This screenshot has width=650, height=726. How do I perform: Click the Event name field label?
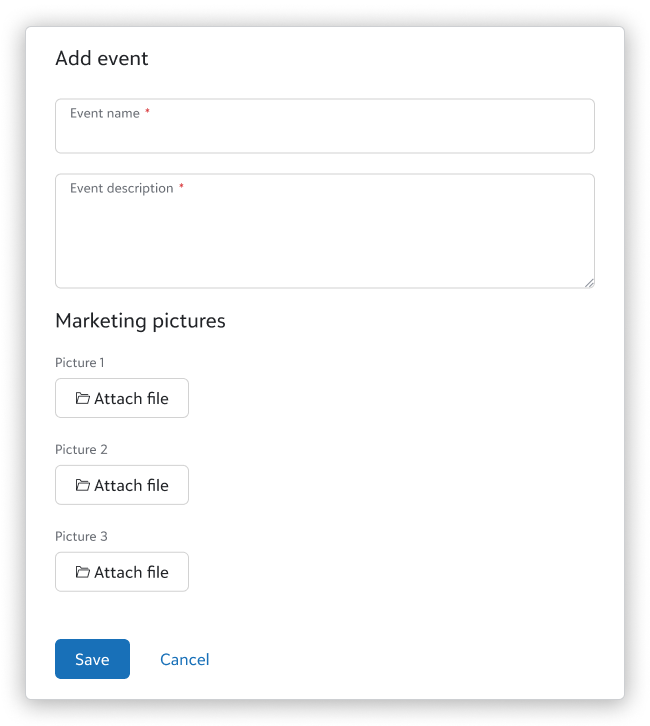(105, 114)
